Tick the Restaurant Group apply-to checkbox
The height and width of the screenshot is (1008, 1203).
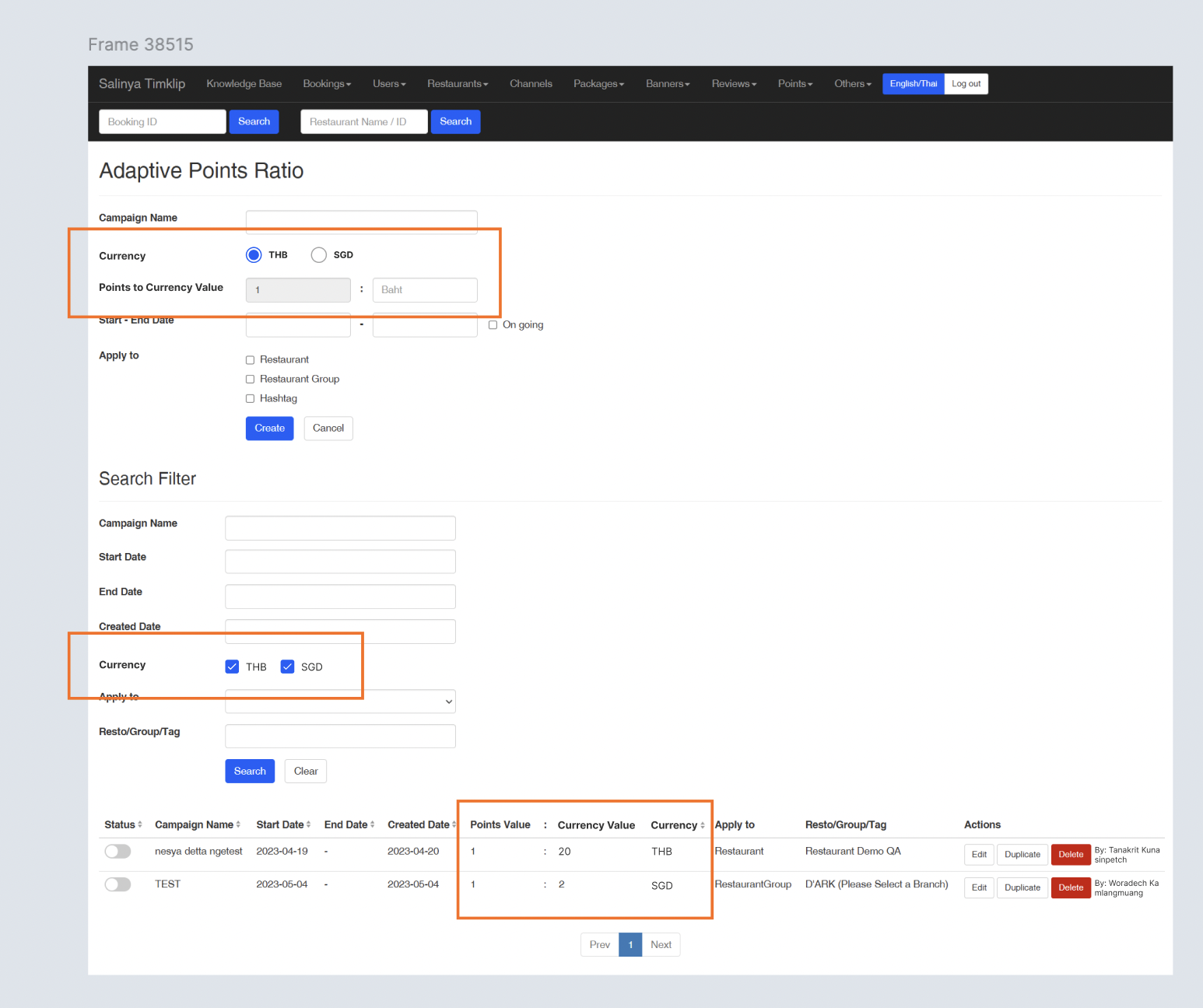tap(251, 380)
